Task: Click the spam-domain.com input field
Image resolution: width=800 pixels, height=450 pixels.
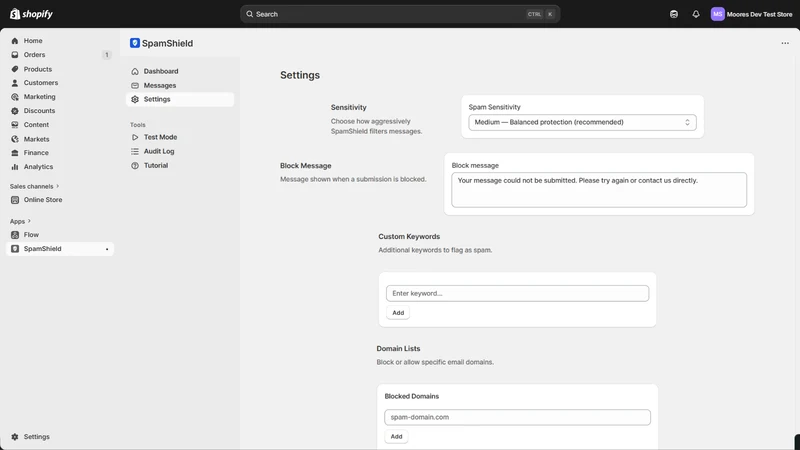Action: (x=517, y=417)
